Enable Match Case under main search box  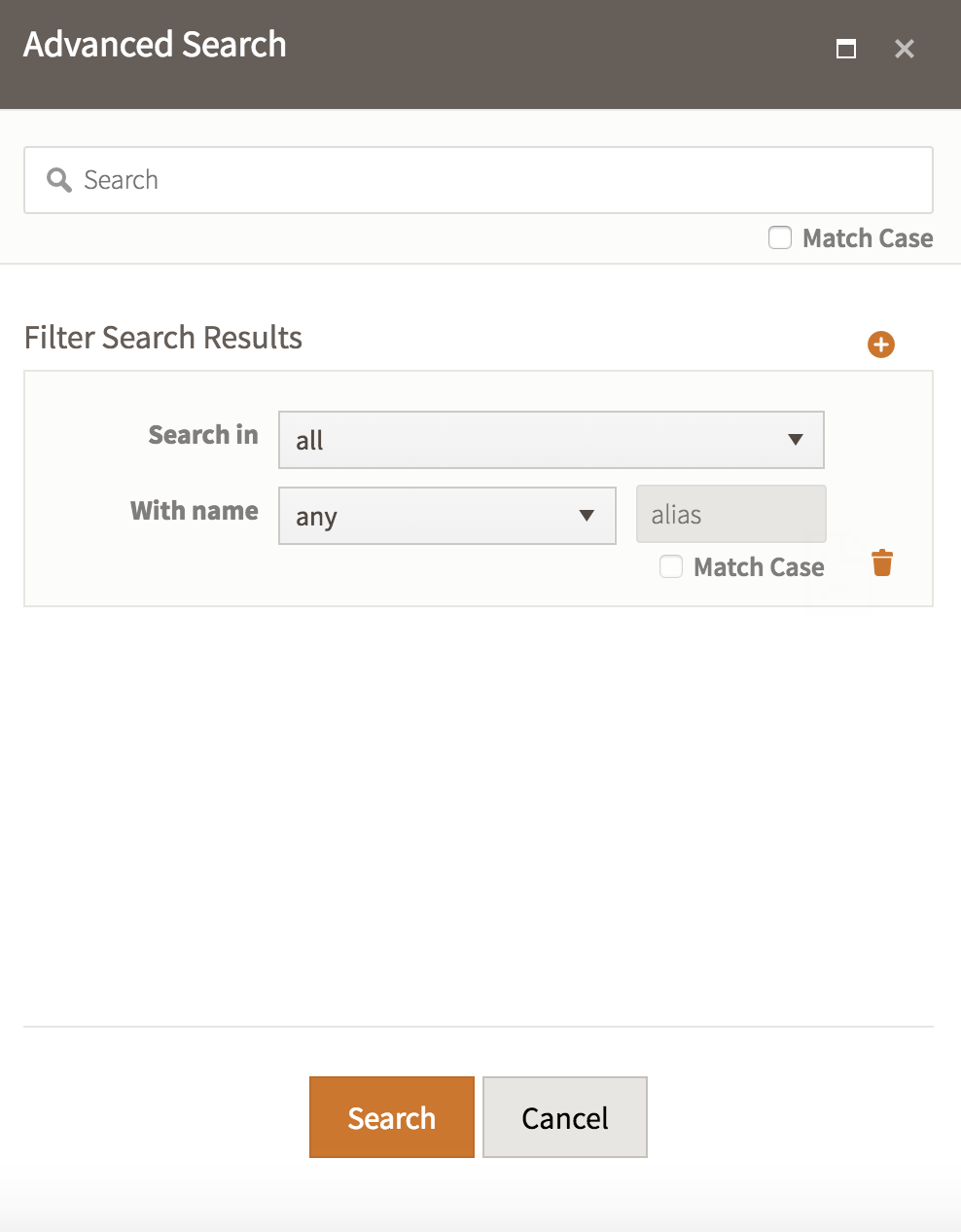pyautogui.click(x=780, y=238)
